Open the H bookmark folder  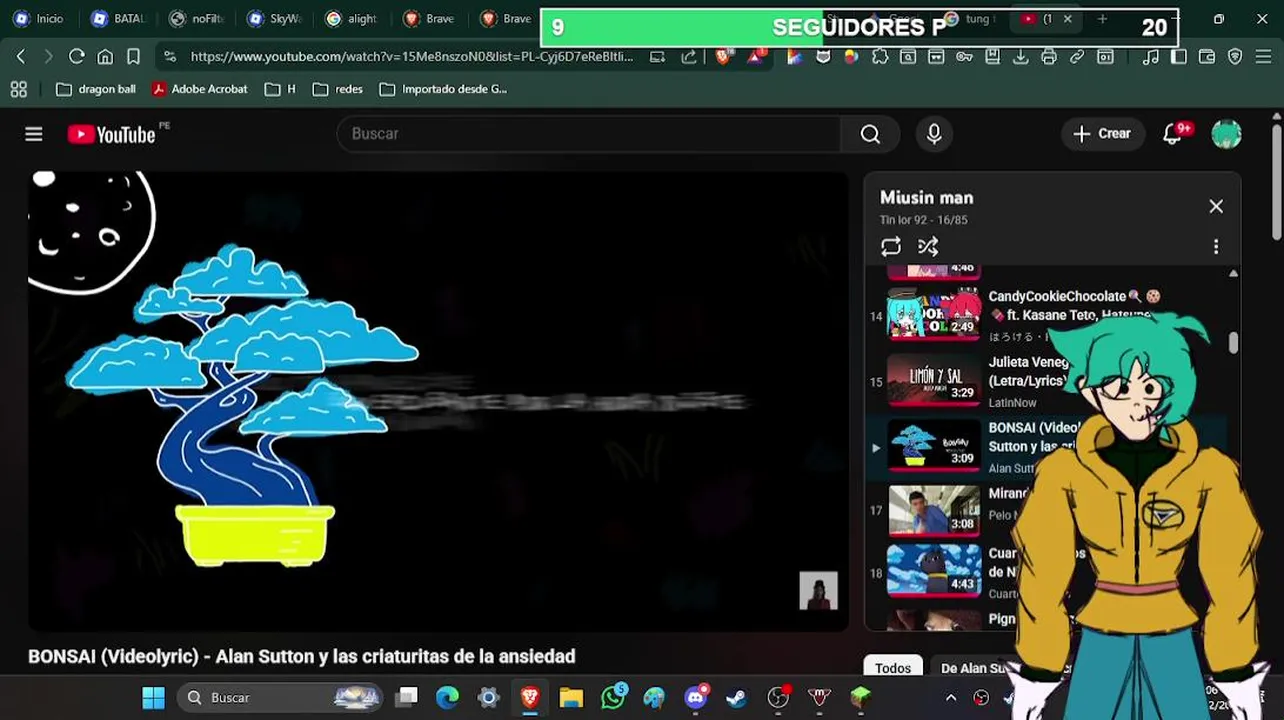(x=280, y=89)
